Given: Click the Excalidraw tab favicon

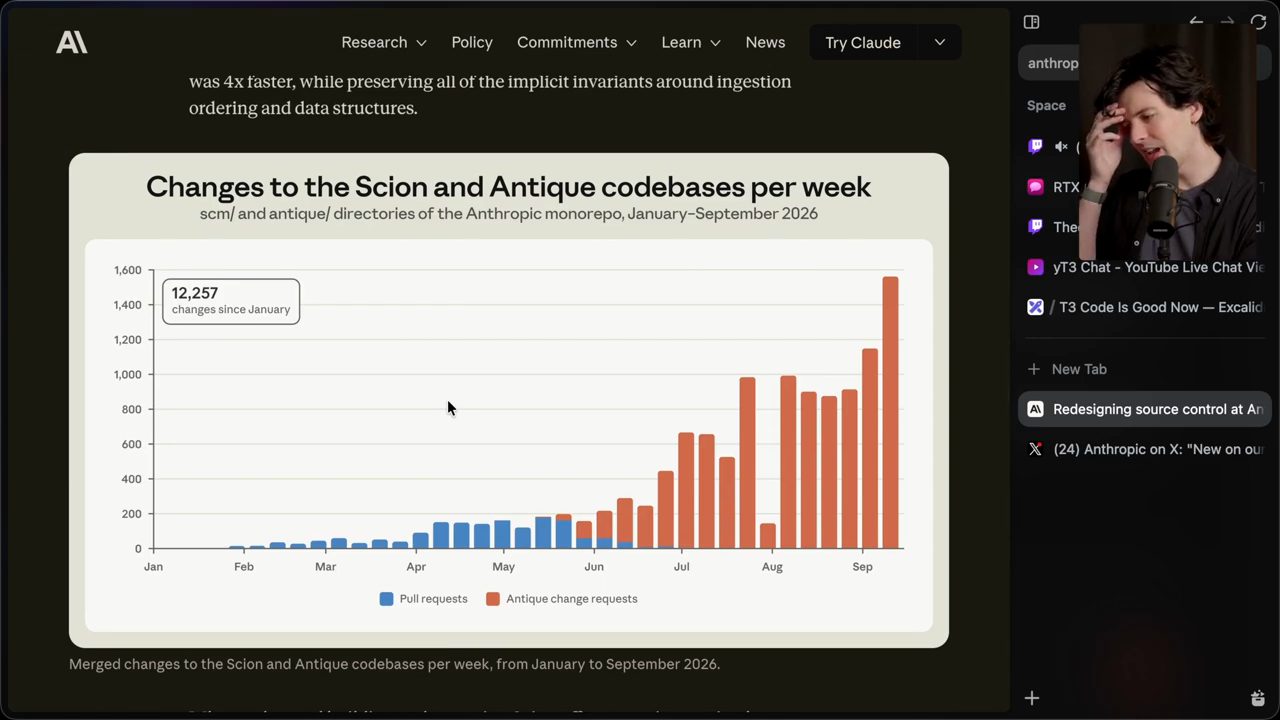Looking at the screenshot, I should (x=1035, y=307).
